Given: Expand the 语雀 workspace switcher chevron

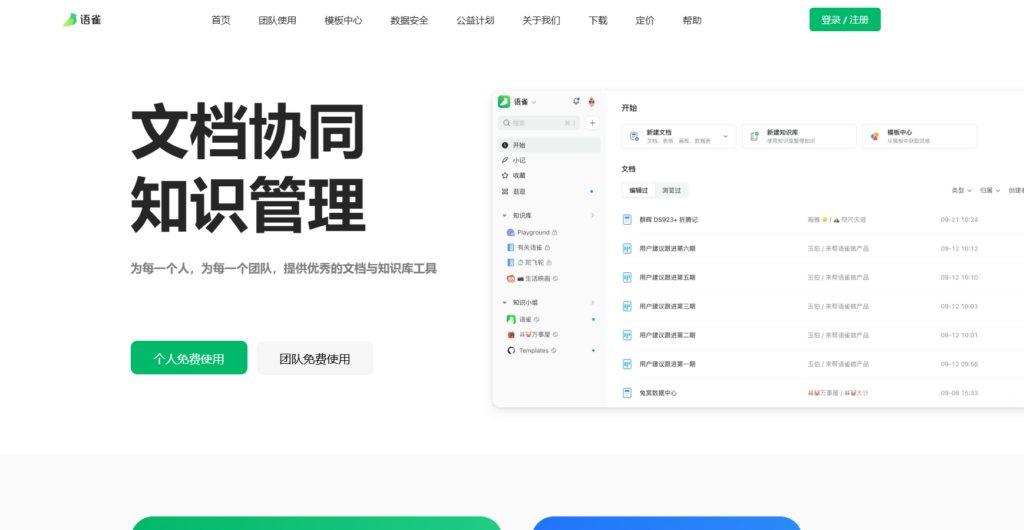Looking at the screenshot, I should tap(534, 102).
